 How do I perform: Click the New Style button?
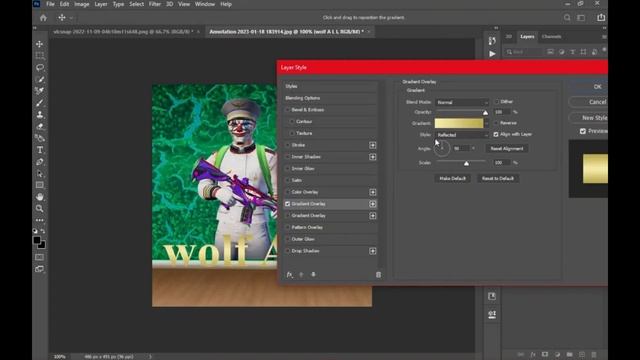[594, 118]
